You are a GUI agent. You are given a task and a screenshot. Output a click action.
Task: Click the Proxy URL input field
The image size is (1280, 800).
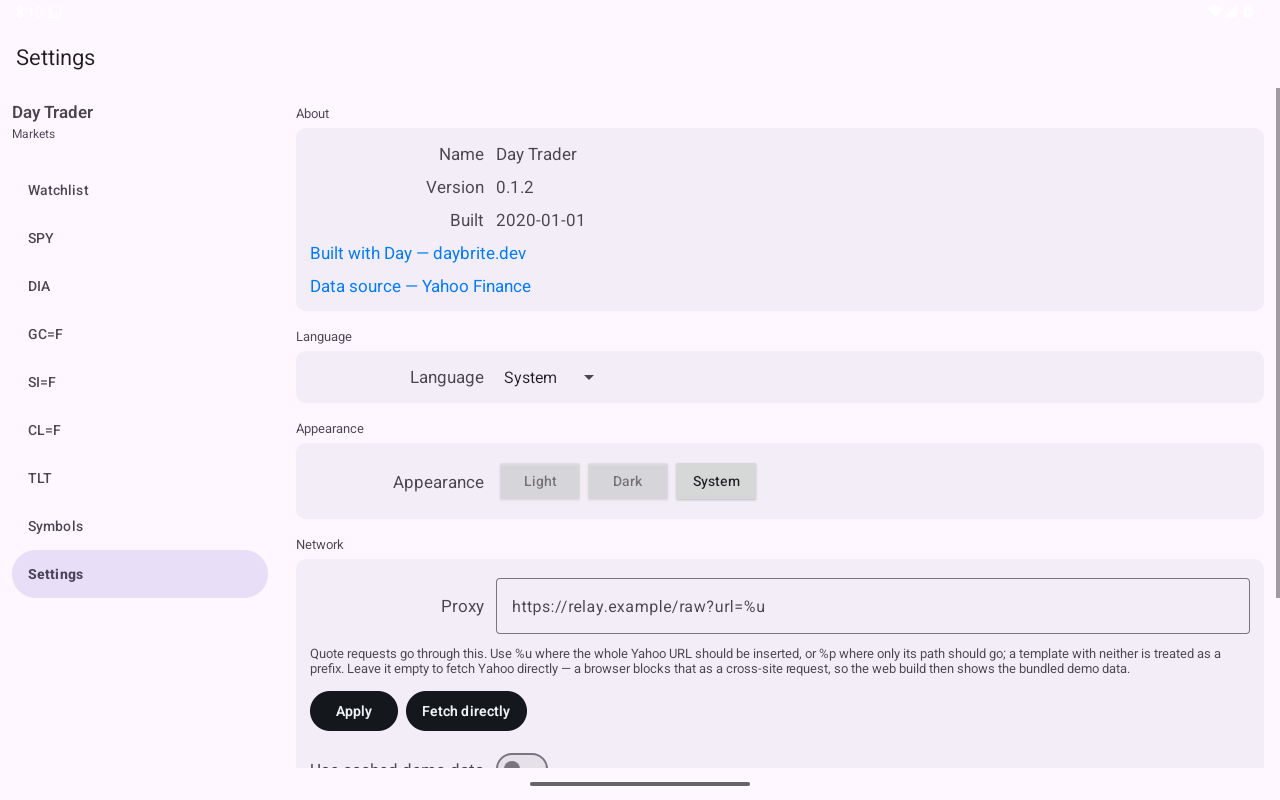tap(873, 606)
